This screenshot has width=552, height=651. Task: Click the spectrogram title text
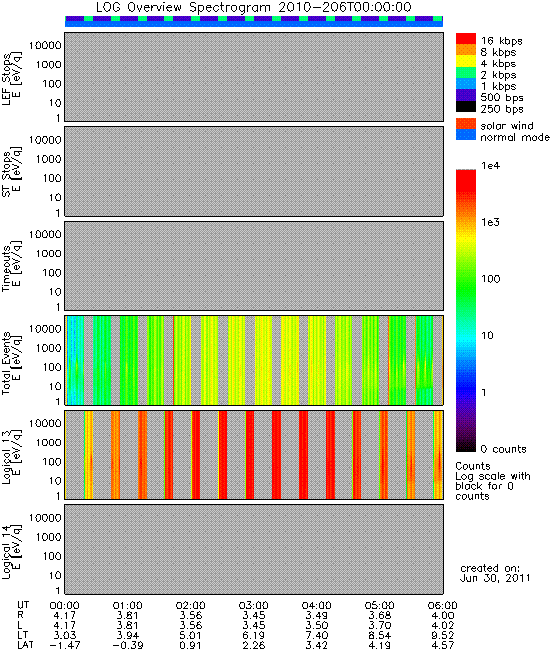[254, 7]
